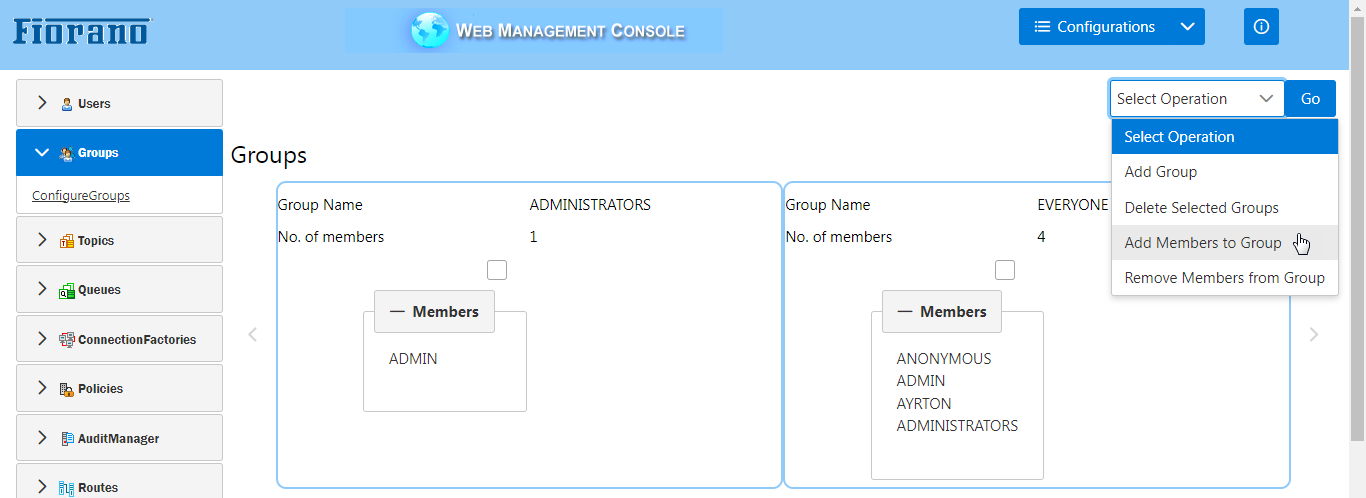The height and width of the screenshot is (498, 1366).
Task: Click the Go button
Action: [x=1310, y=99]
